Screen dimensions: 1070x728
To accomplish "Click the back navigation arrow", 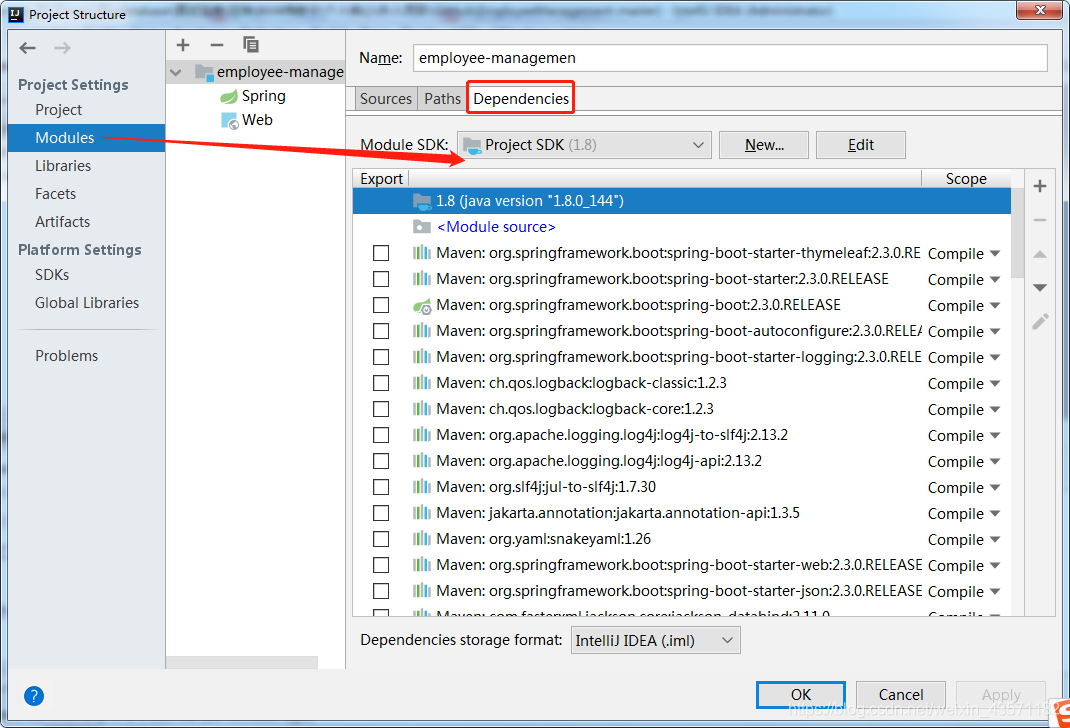I will [28, 48].
